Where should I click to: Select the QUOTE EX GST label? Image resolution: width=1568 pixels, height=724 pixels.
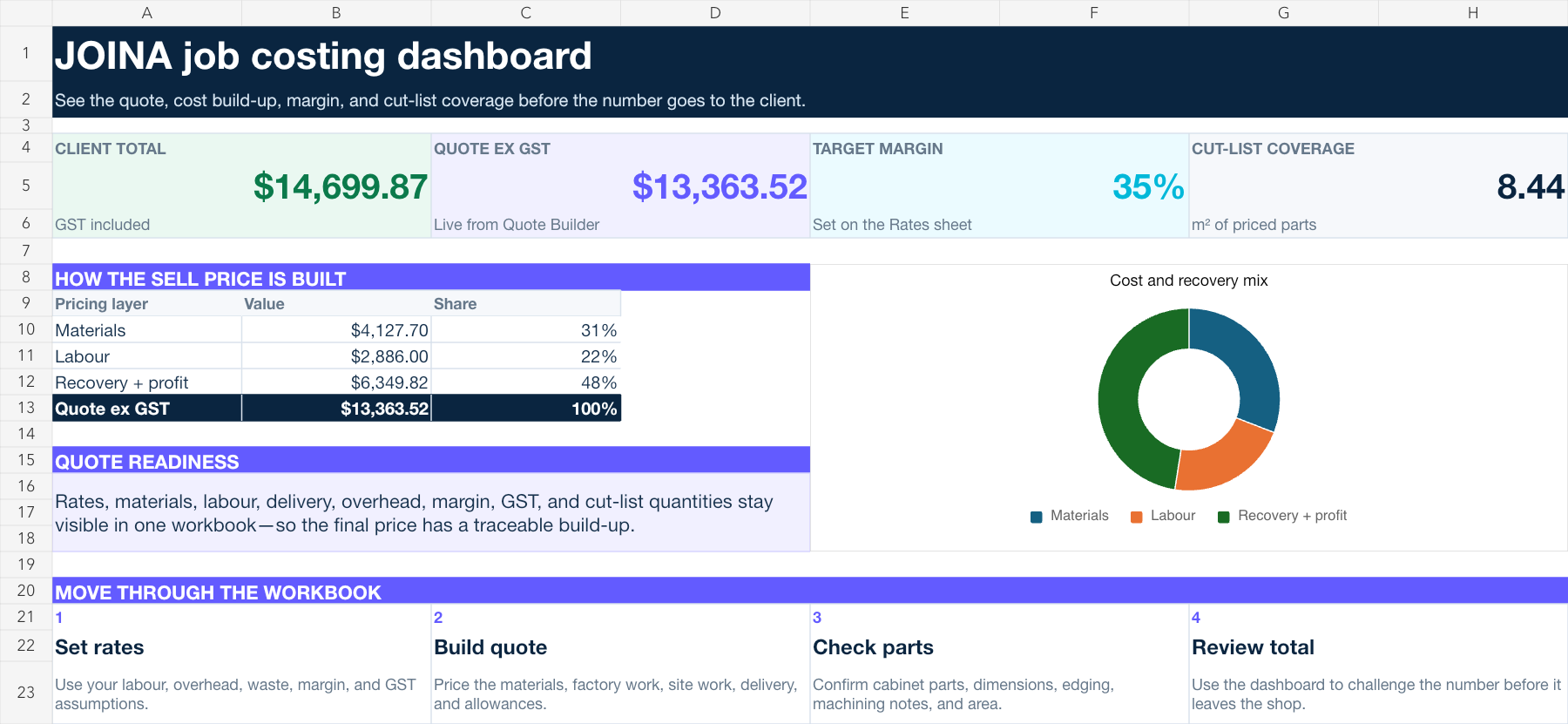pyautogui.click(x=492, y=149)
